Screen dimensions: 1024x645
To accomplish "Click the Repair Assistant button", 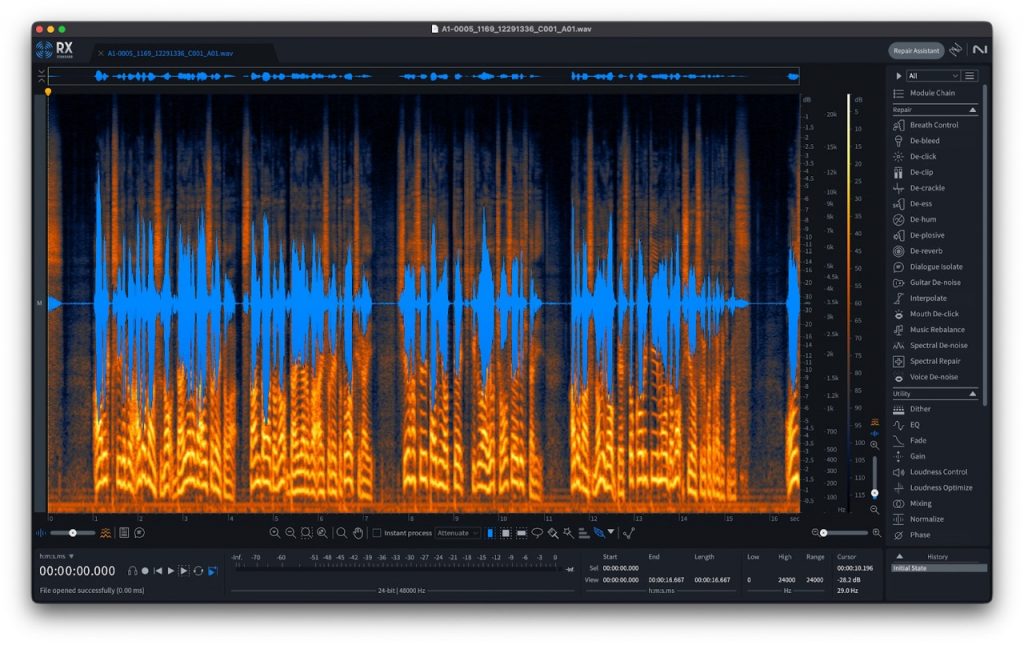I will coord(915,50).
